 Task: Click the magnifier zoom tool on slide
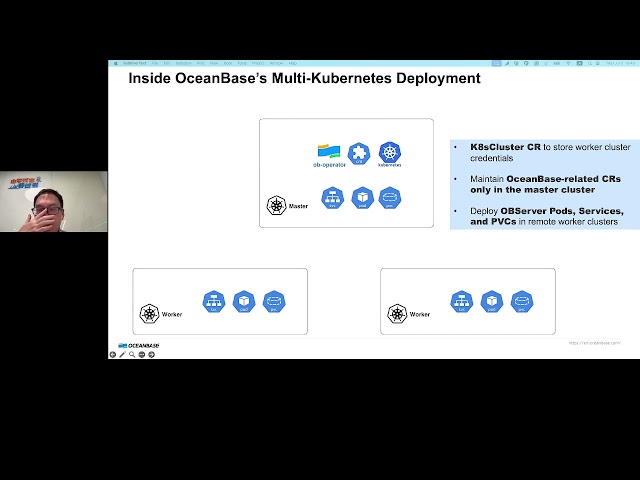(x=132, y=354)
